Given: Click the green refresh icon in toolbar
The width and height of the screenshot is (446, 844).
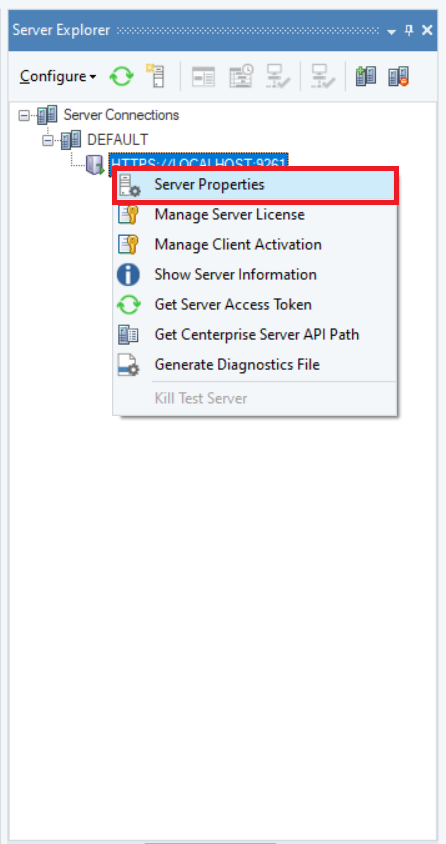Looking at the screenshot, I should [x=122, y=76].
